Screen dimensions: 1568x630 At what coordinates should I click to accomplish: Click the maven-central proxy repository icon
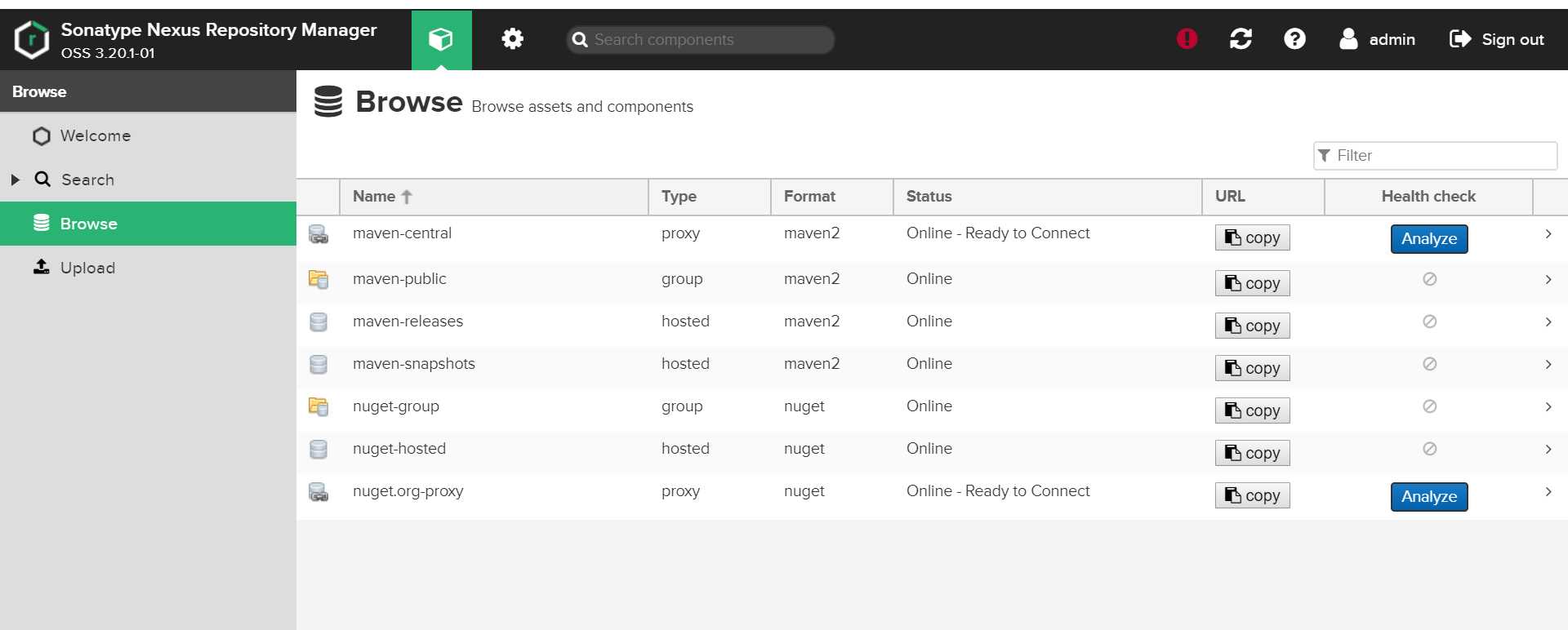pos(318,234)
